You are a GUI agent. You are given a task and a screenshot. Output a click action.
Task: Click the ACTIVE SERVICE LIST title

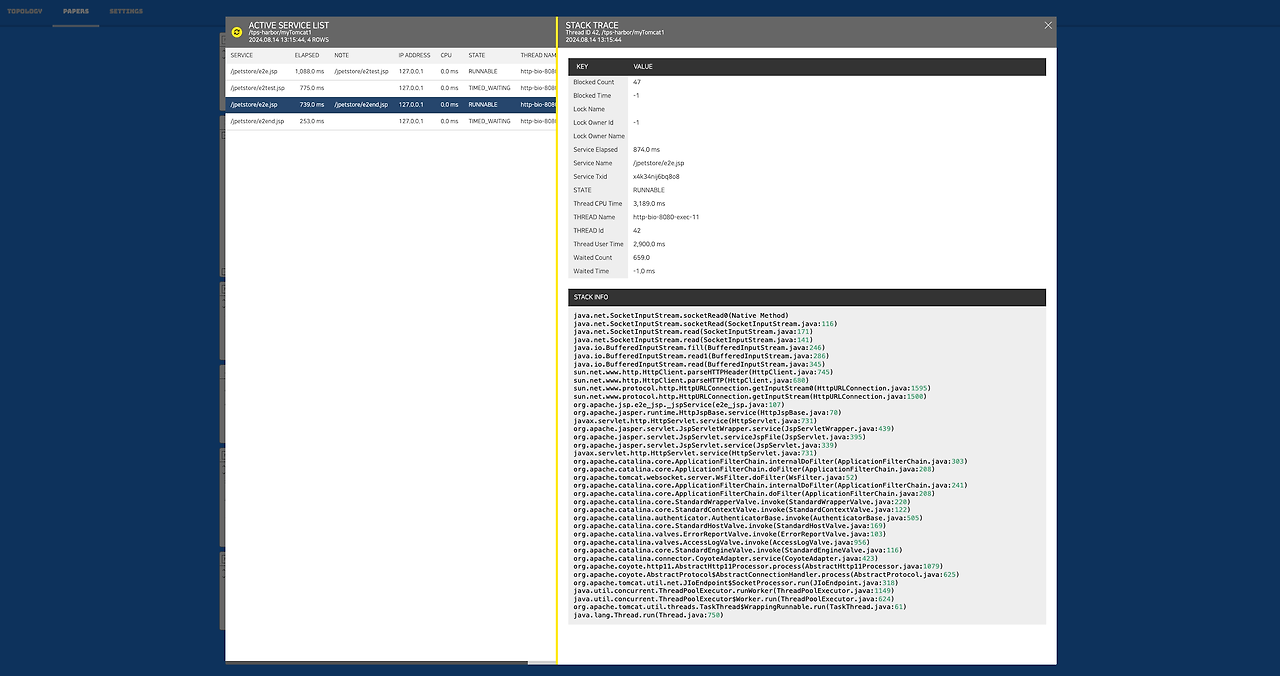(289, 25)
